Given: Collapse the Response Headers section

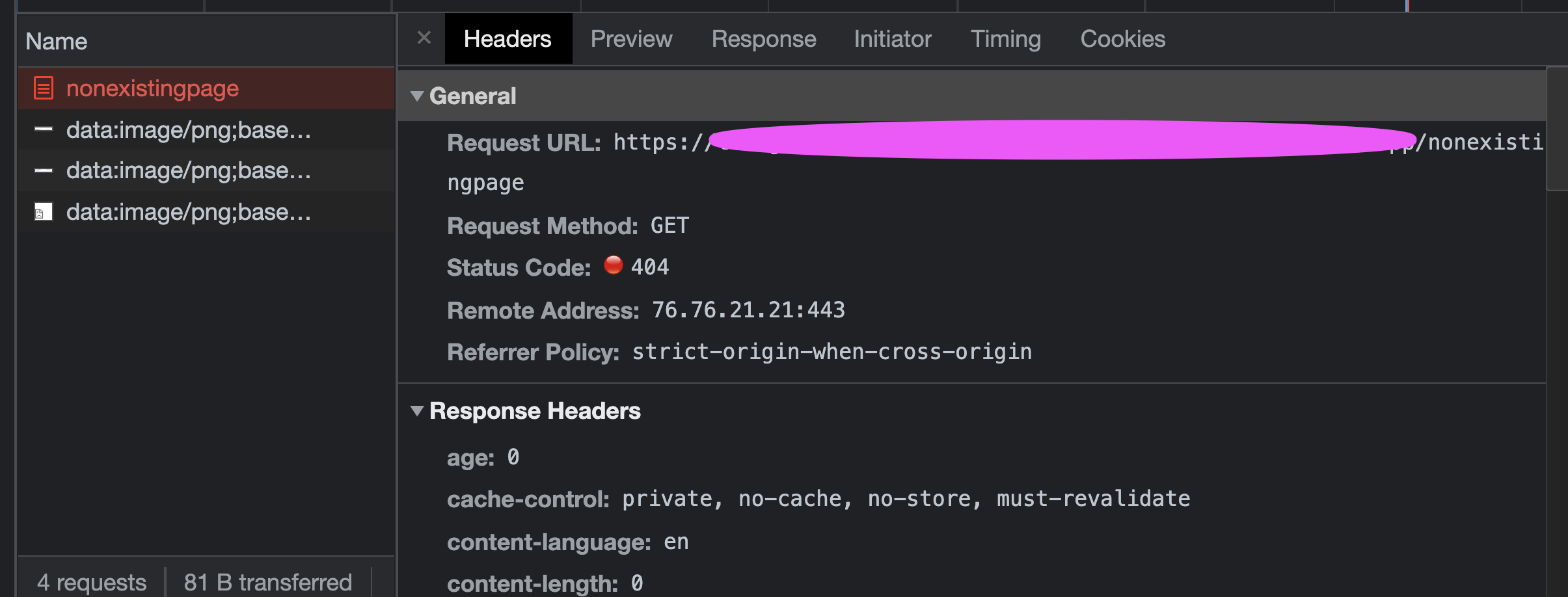Looking at the screenshot, I should (418, 410).
